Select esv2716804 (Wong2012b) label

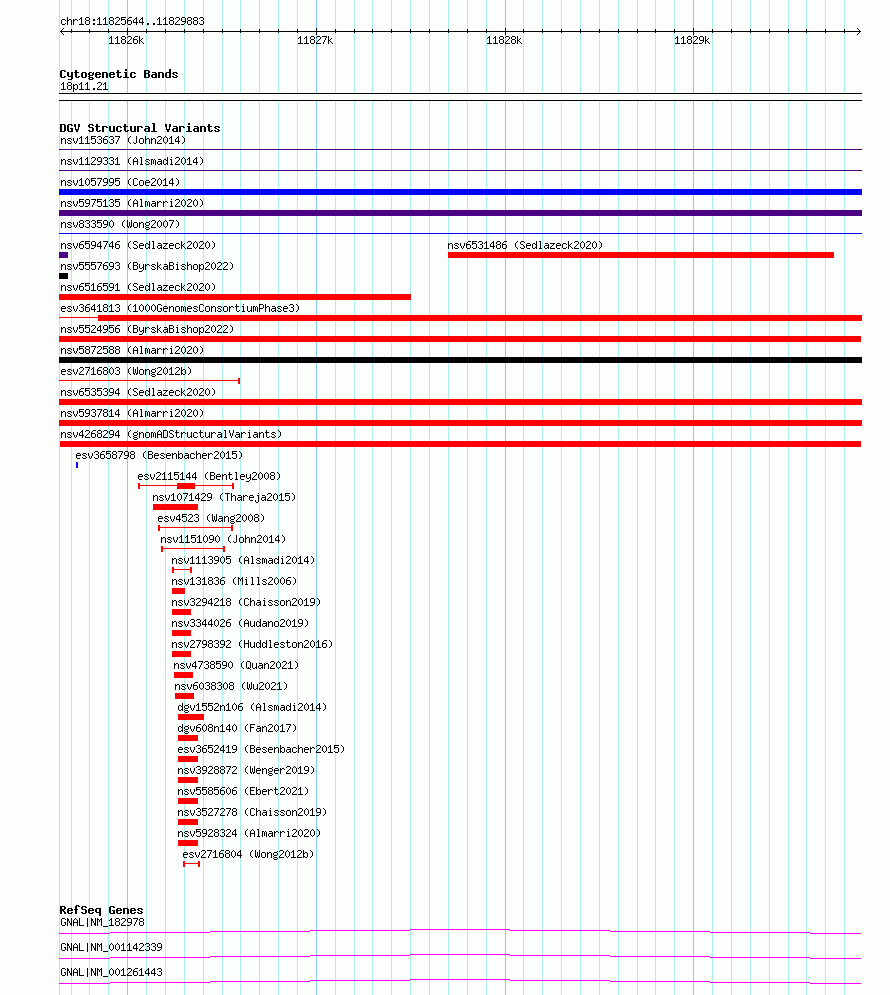click(x=248, y=854)
